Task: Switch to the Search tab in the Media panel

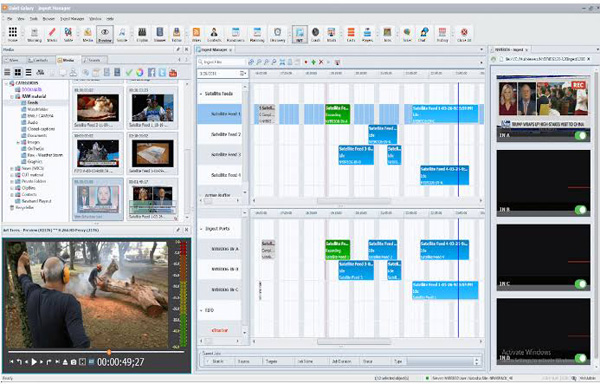Action: pos(94,60)
